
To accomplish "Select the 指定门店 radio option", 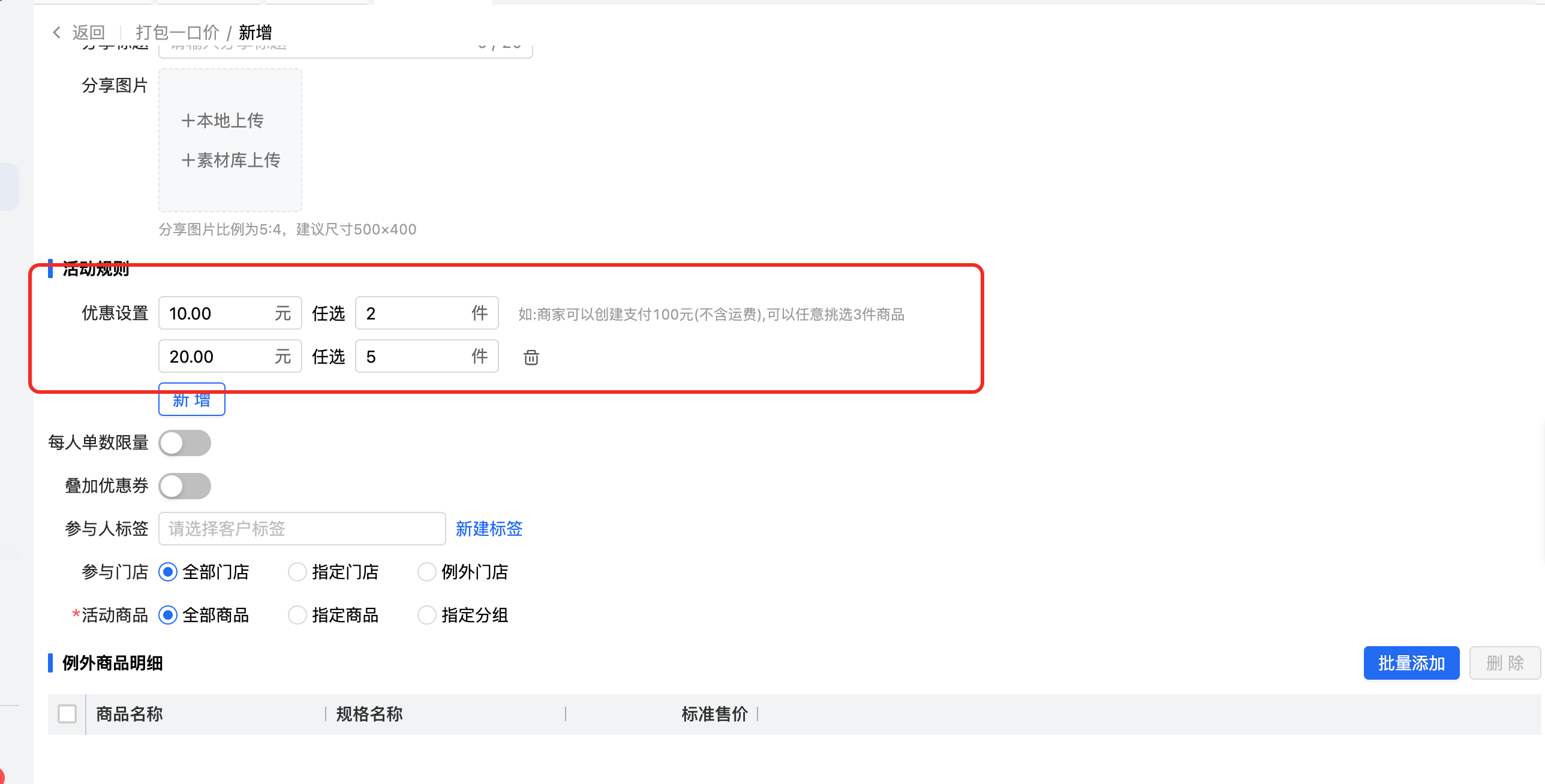I will (297, 572).
